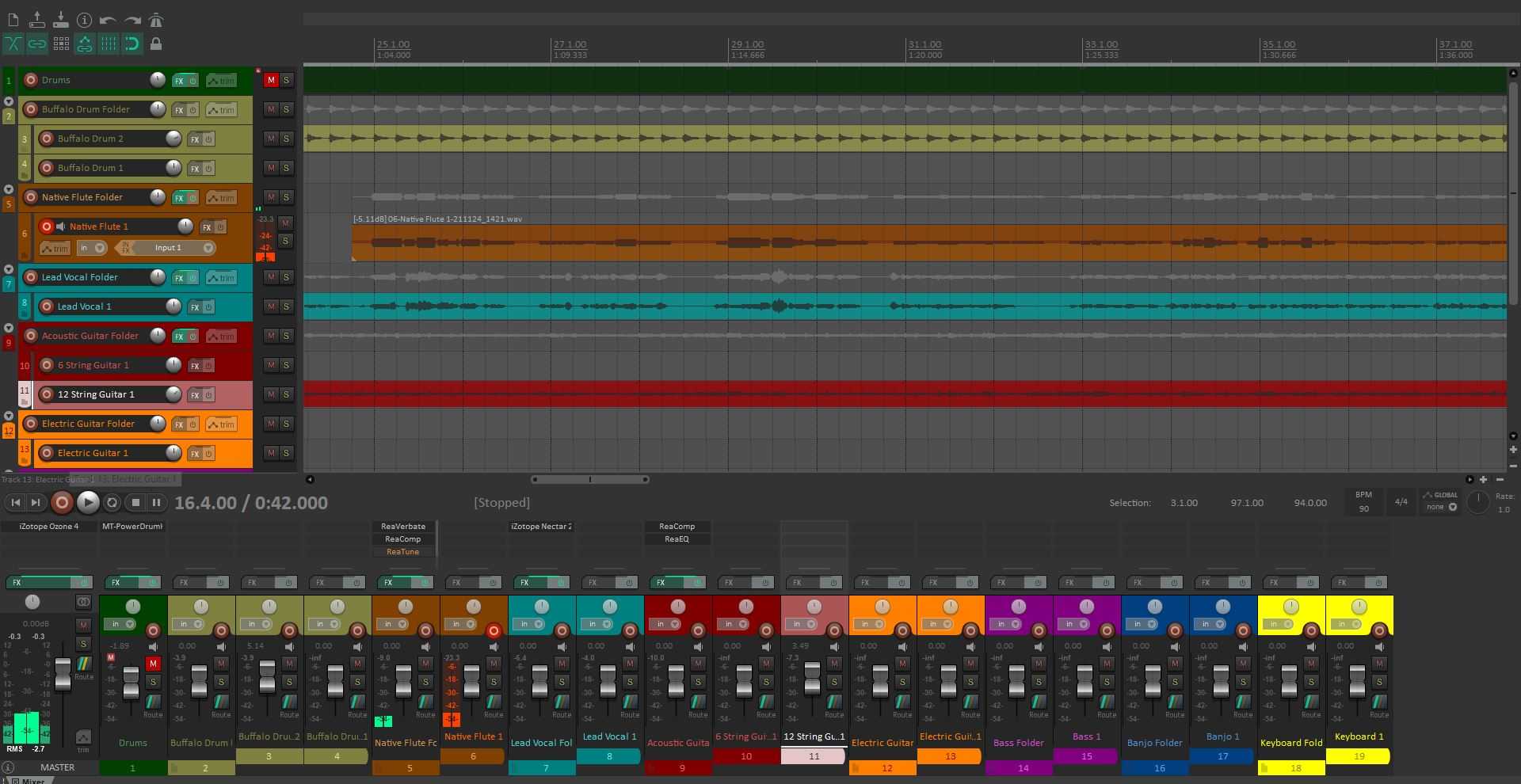
Task: Collapse the Buffalo Drum Folder arrow
Action: click(x=9, y=101)
